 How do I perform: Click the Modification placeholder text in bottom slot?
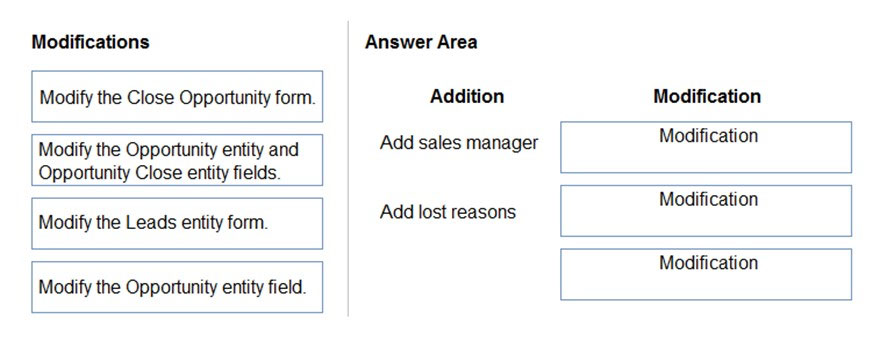tap(708, 263)
